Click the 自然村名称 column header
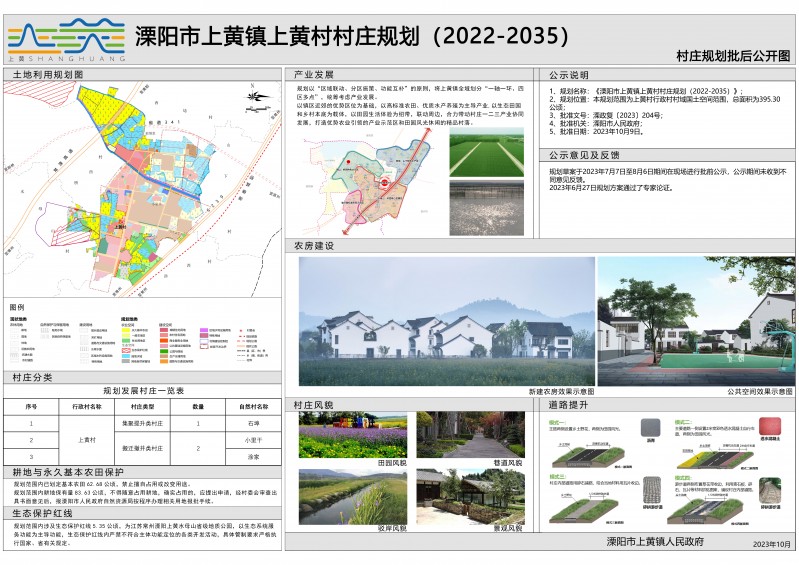The image size is (799, 565). point(253,407)
